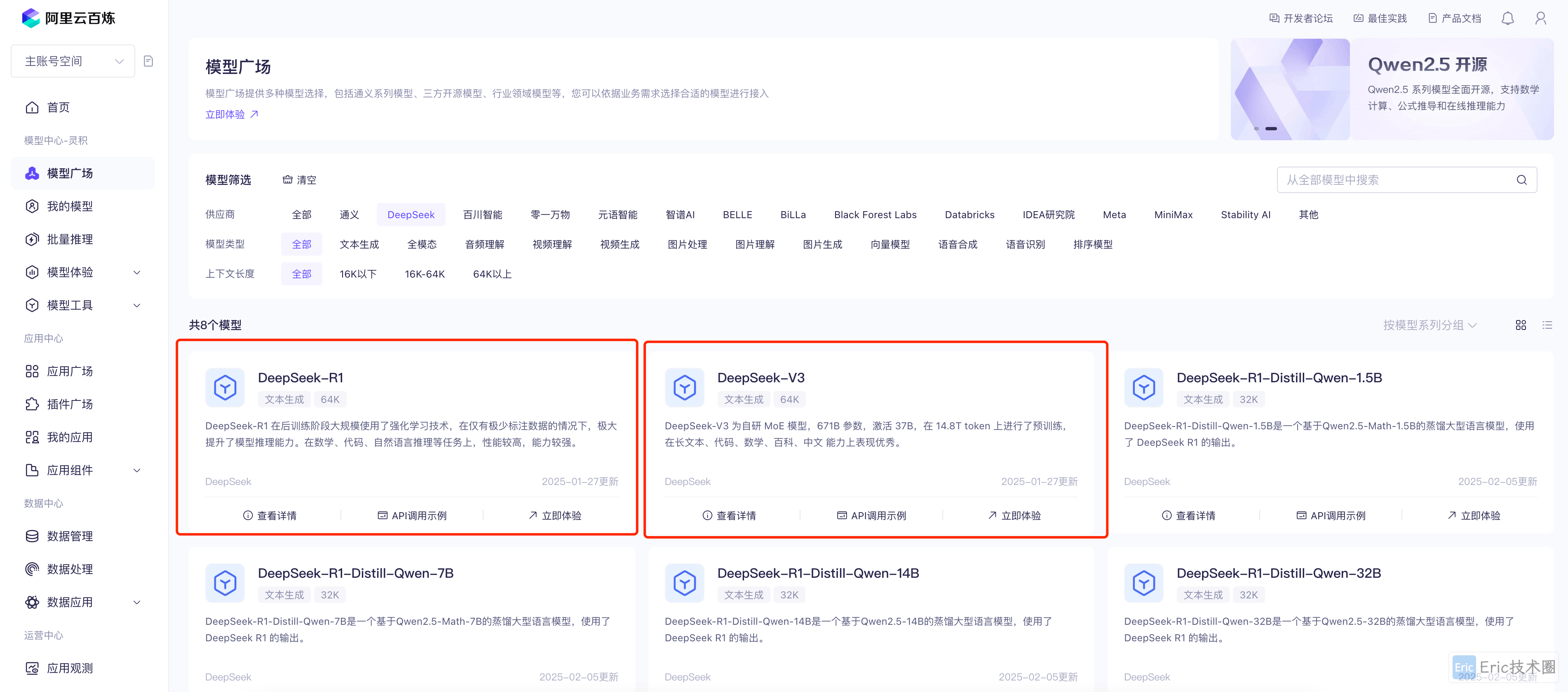This screenshot has width=1568, height=692.
Task: Click 立即体验 on DeepSeek-R1-Distill-Qwen-1.5B card
Action: [x=1474, y=515]
